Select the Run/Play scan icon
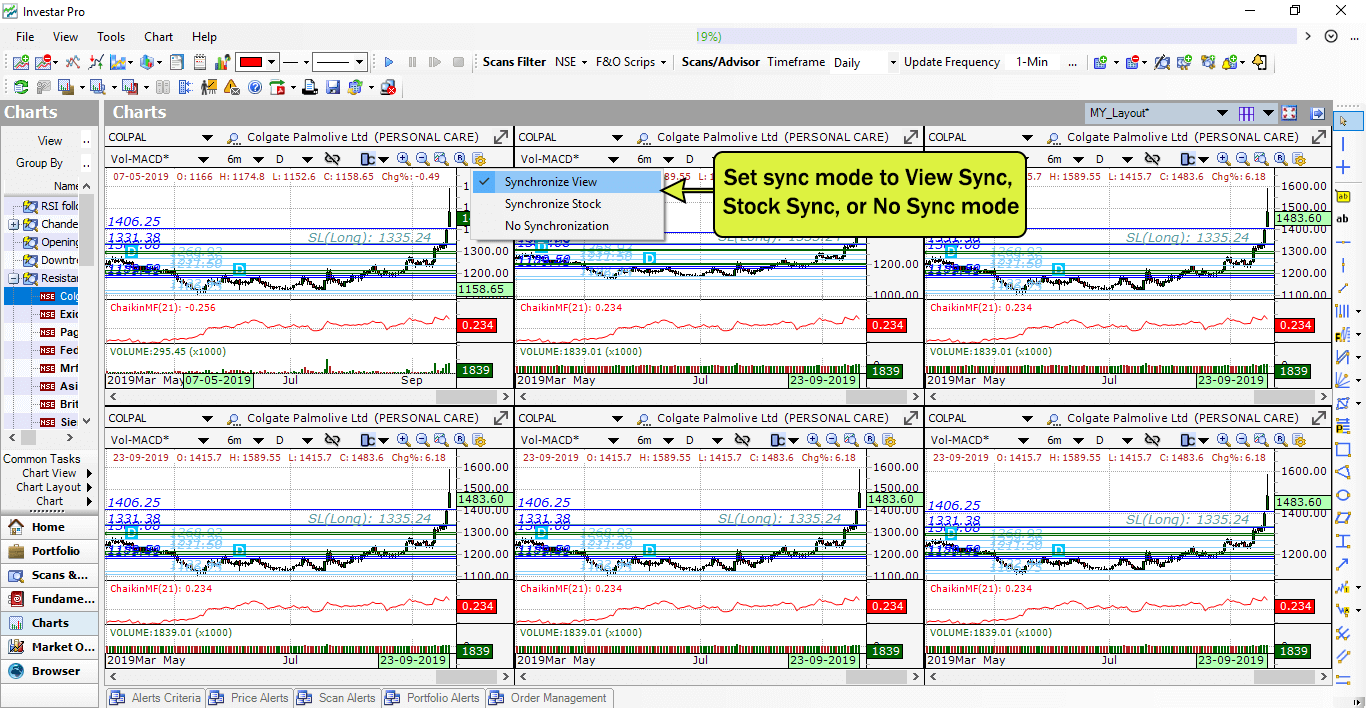The image size is (1366, 708). 389,61
